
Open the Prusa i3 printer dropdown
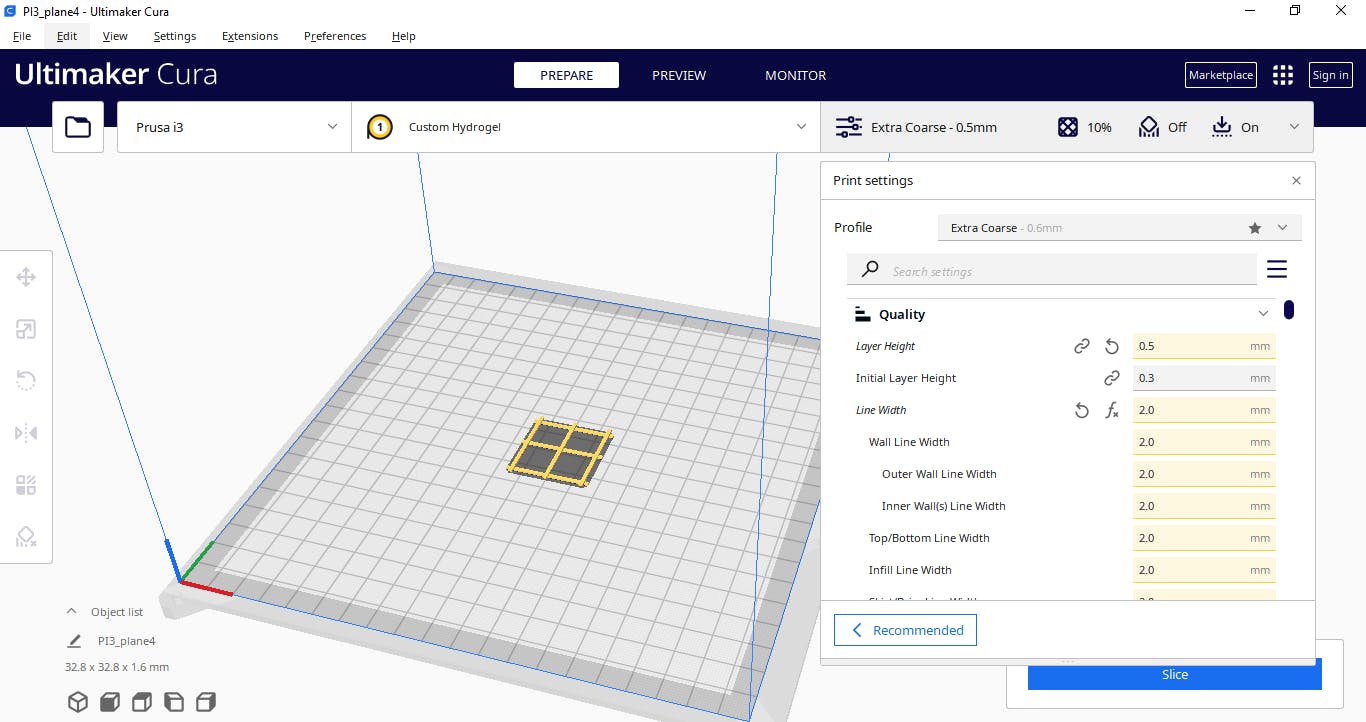click(x=234, y=127)
